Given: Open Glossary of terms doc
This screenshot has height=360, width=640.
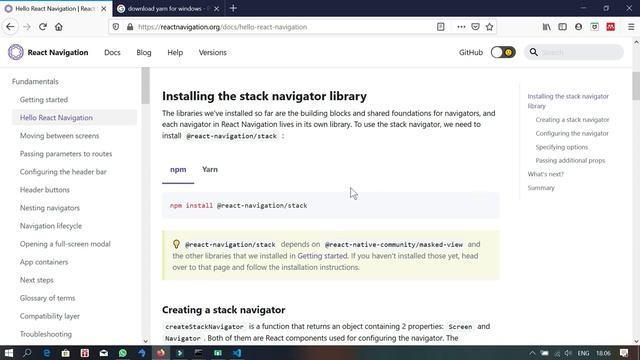Looking at the screenshot, I should pyautogui.click(x=47, y=298).
